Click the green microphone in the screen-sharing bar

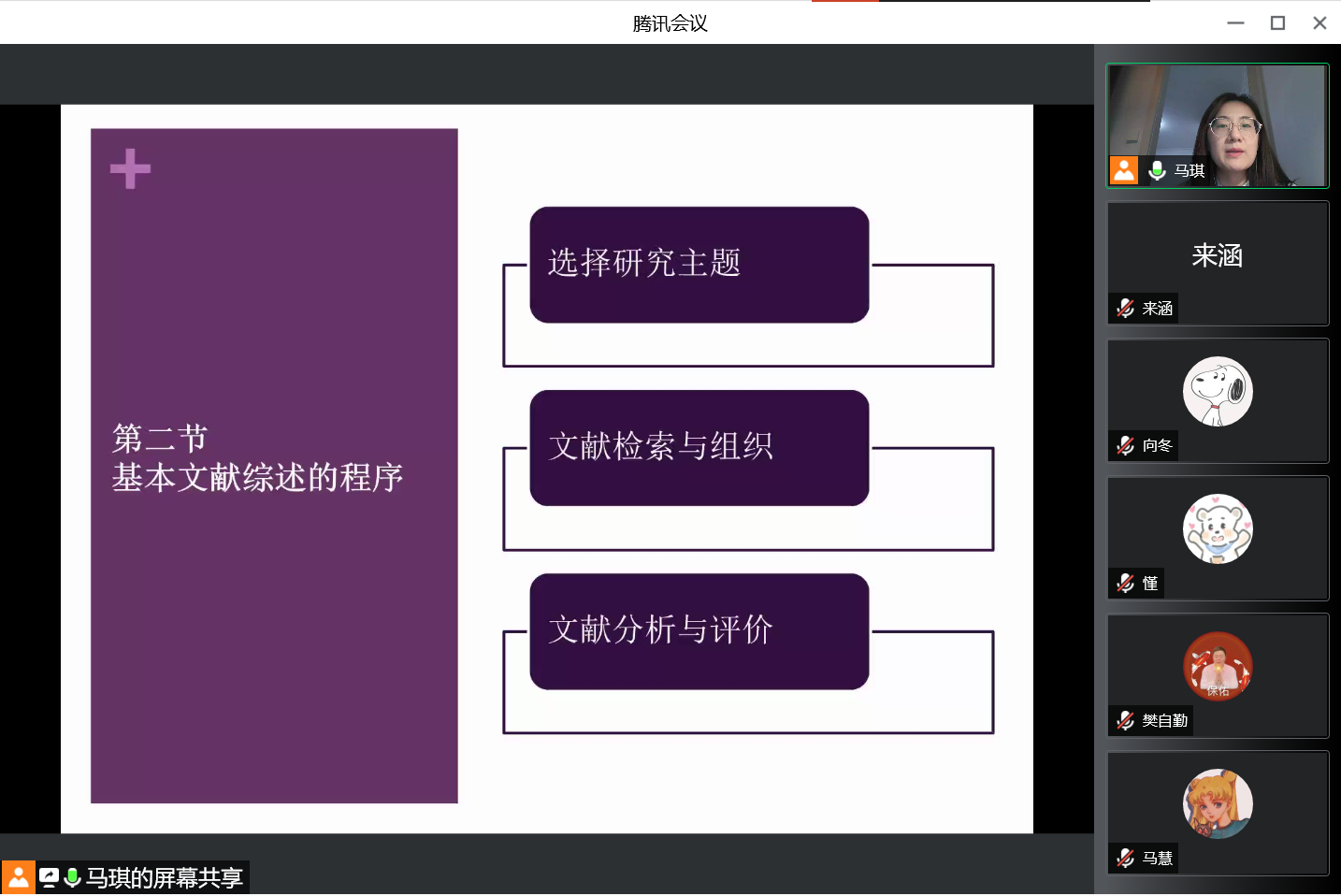pyautogui.click(x=72, y=877)
